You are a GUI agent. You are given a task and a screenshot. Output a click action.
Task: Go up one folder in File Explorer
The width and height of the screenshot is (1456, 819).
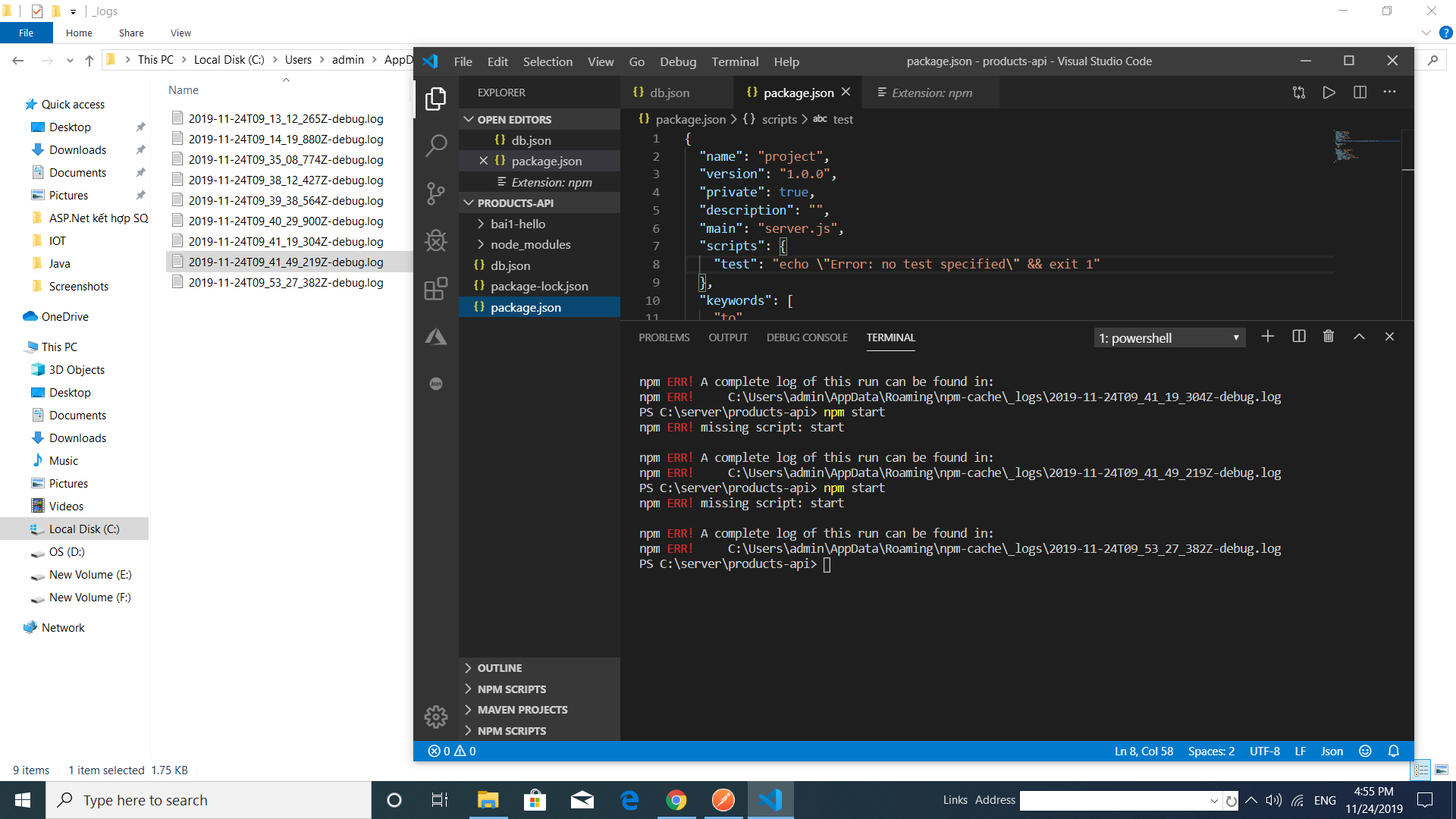click(x=89, y=60)
